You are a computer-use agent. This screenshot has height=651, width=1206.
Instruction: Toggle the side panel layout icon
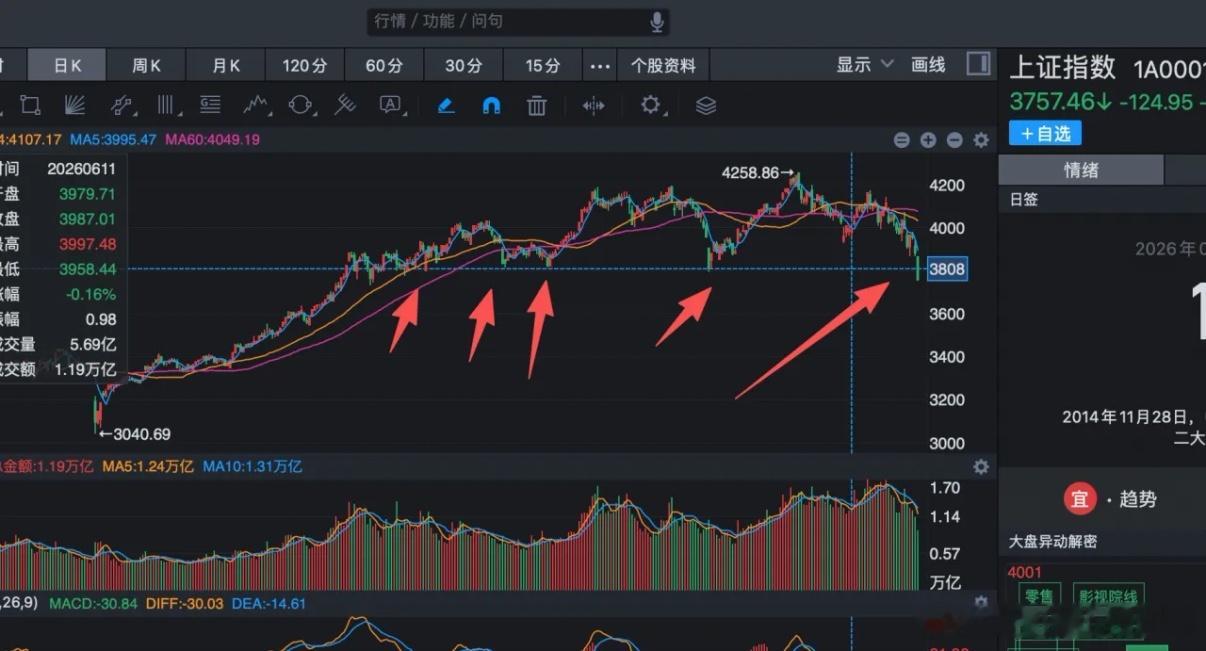click(978, 65)
